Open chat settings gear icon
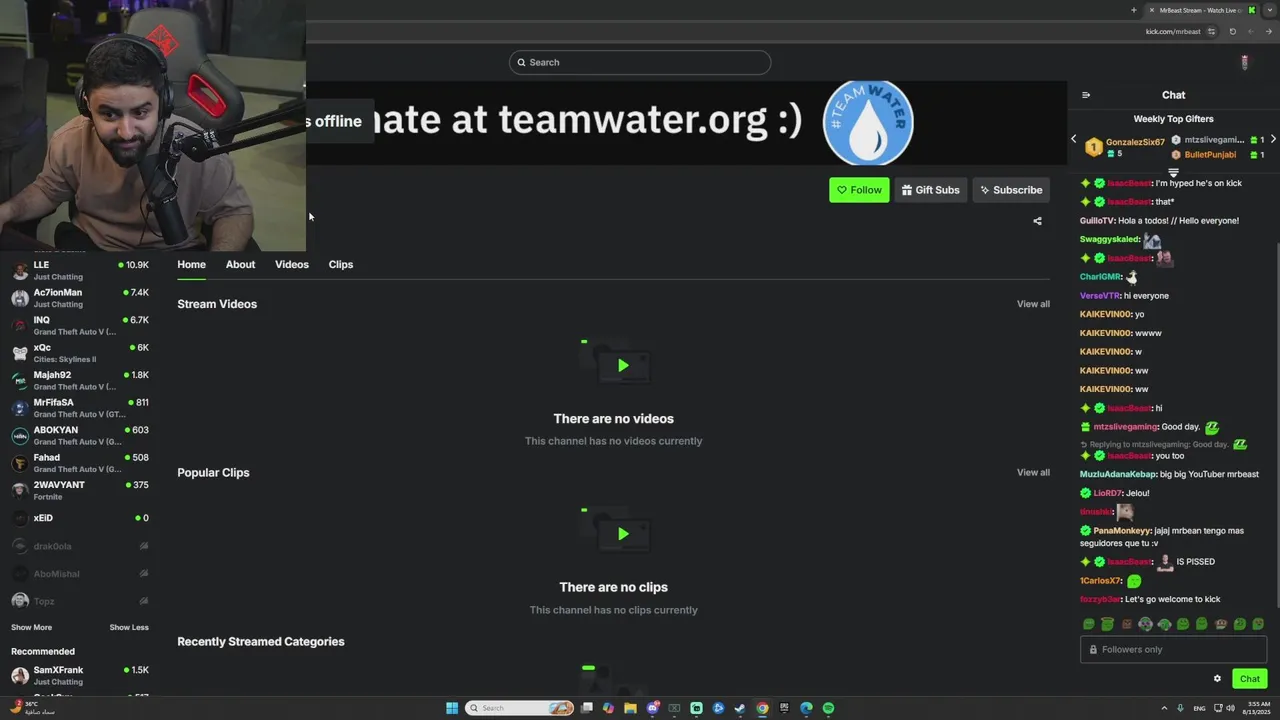 point(1217,678)
